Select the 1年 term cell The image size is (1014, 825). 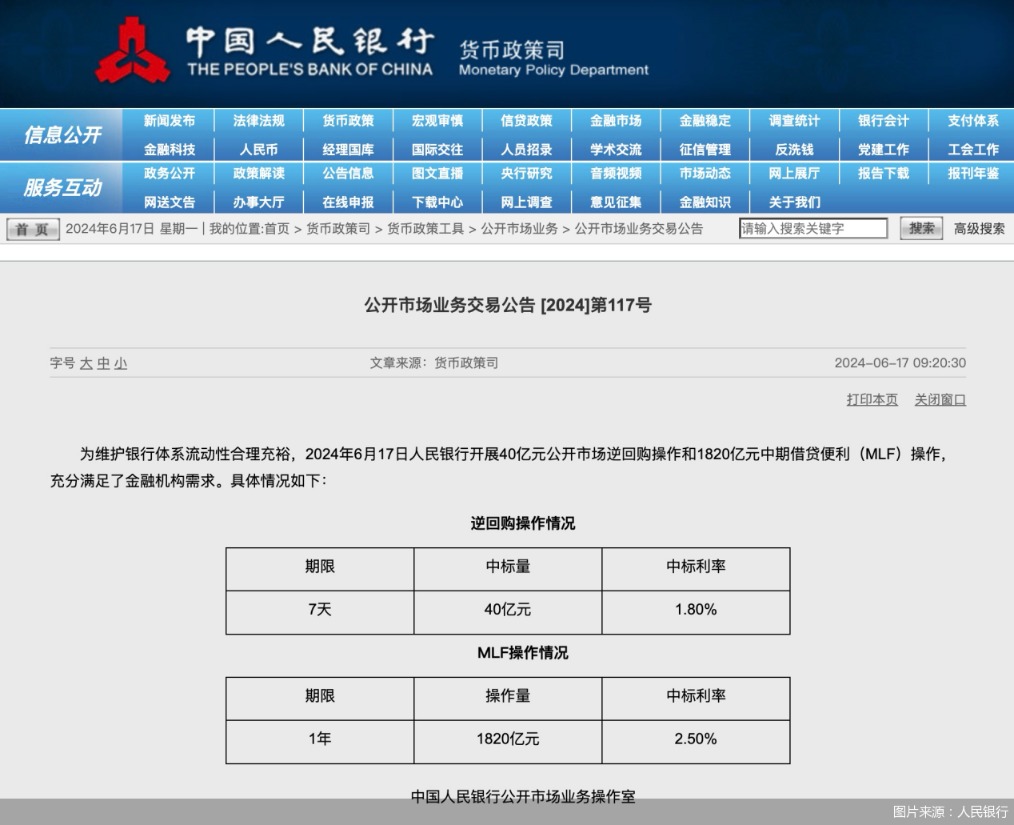pyautogui.click(x=319, y=741)
